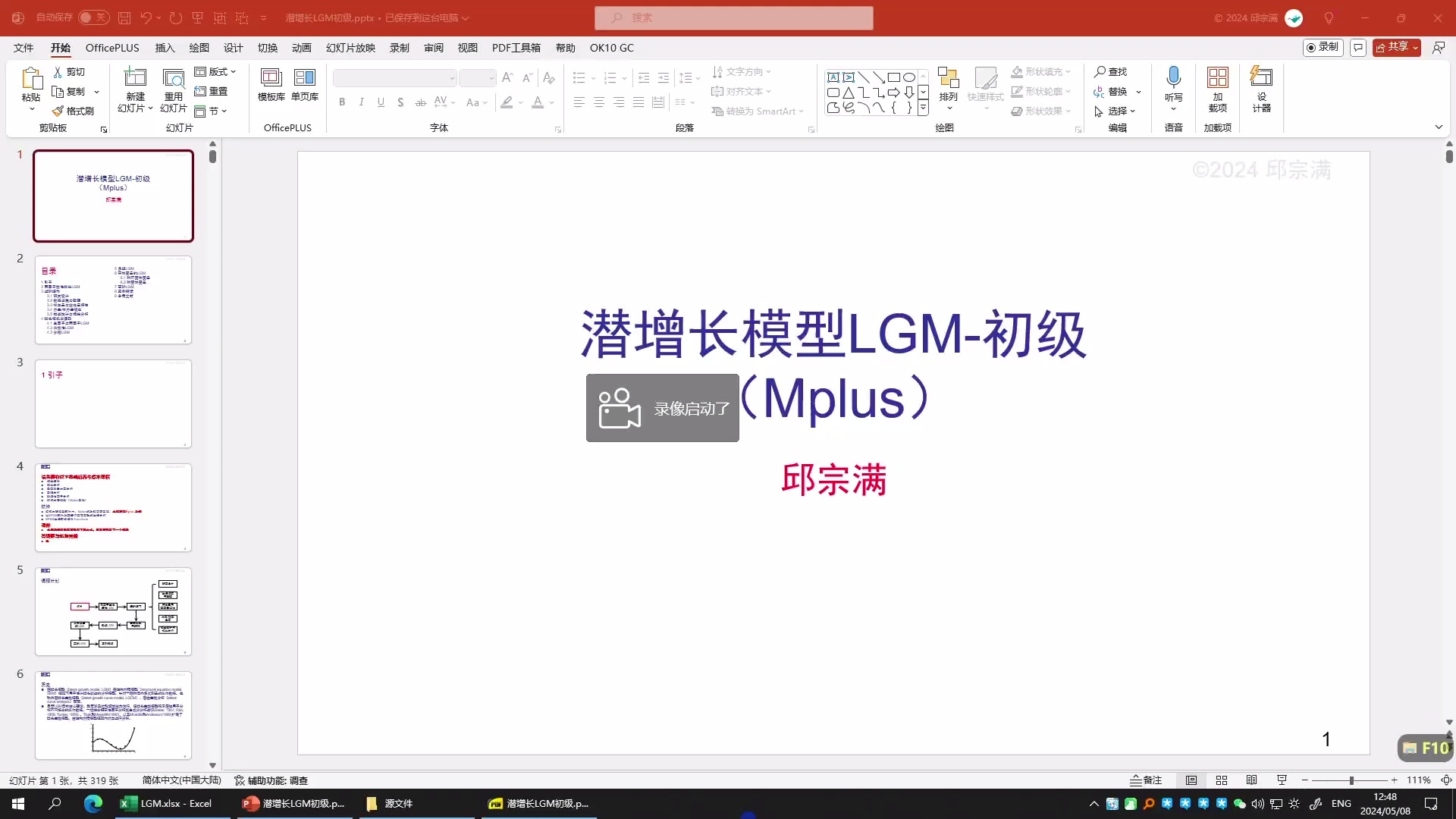Screen dimensions: 1456x819
Task: Select the Format Painter (格式刷) tool
Action: pos(73,109)
